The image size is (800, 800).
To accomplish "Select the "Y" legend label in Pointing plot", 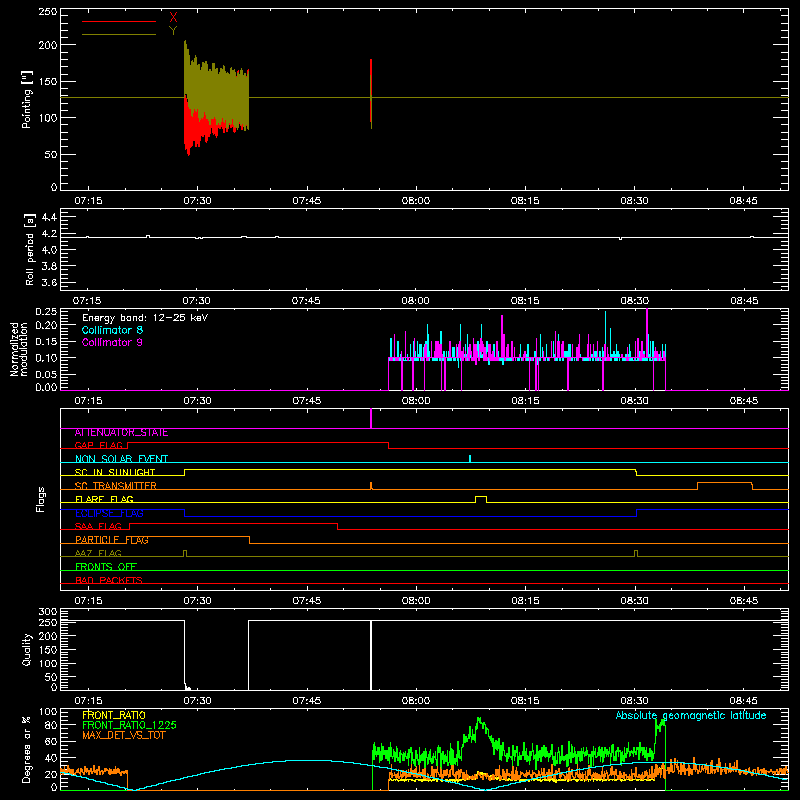I will [x=173, y=31].
